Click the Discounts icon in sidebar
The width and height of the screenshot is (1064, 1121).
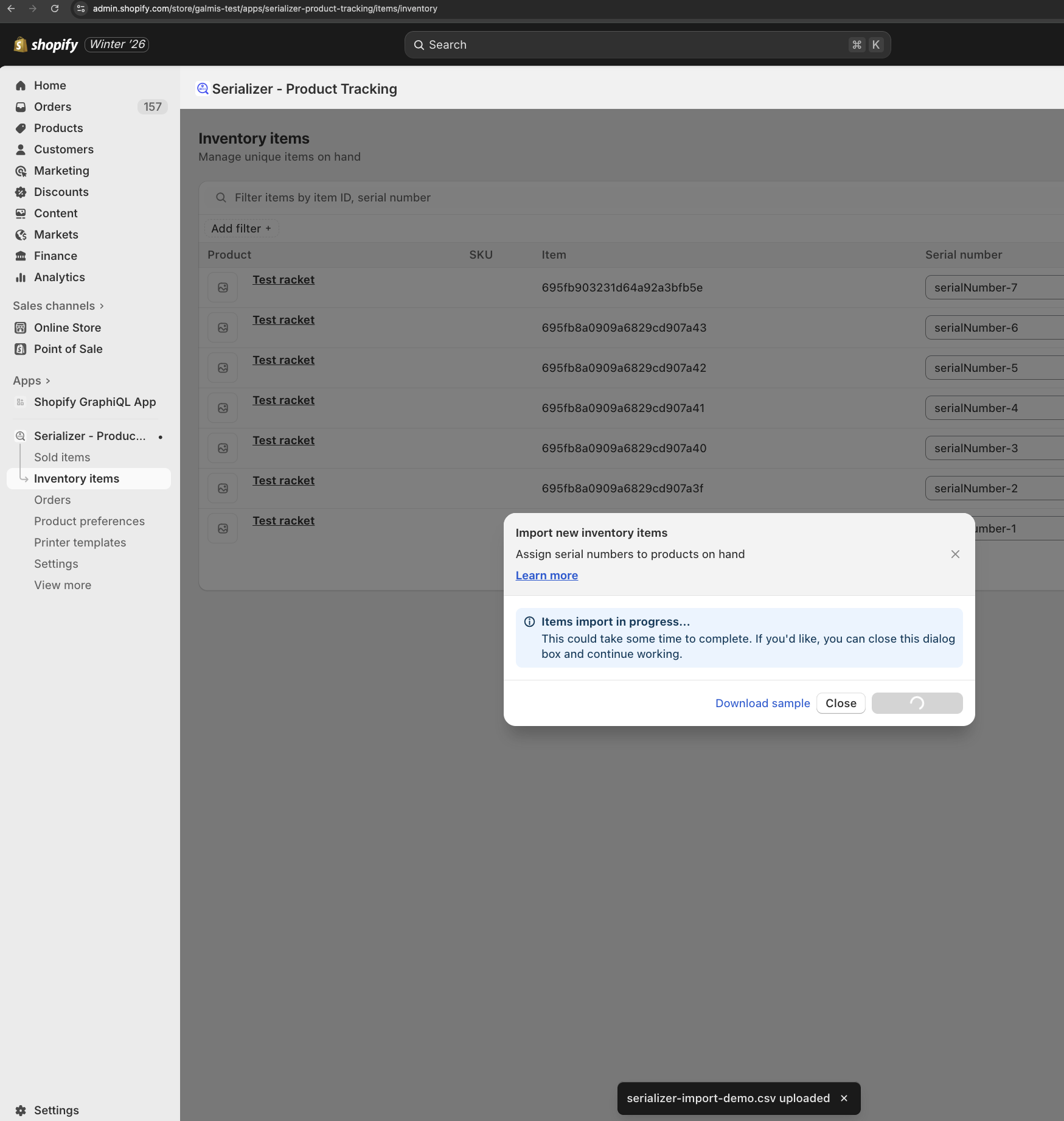click(21, 192)
